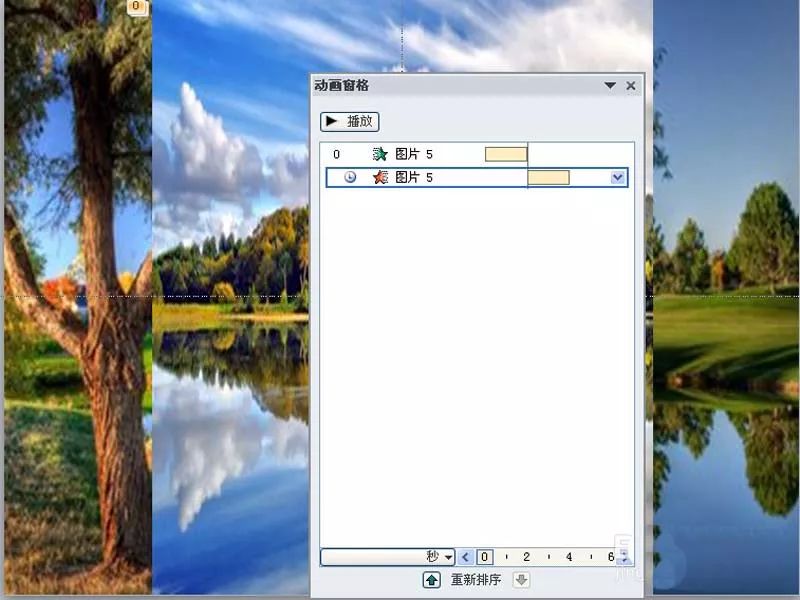Click the first animation's timing bar
Image resolution: width=800 pixels, height=600 pixels.
[505, 154]
